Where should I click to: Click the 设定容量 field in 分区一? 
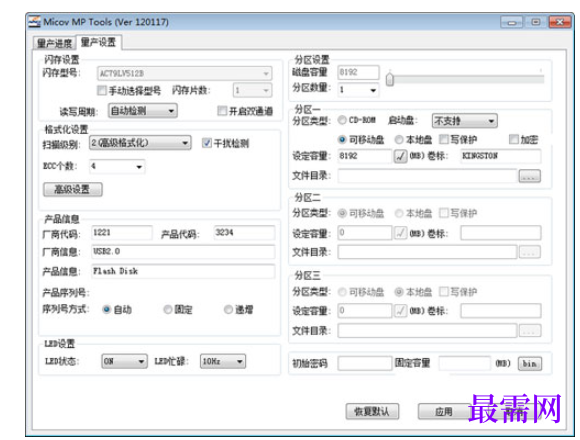[364, 156]
